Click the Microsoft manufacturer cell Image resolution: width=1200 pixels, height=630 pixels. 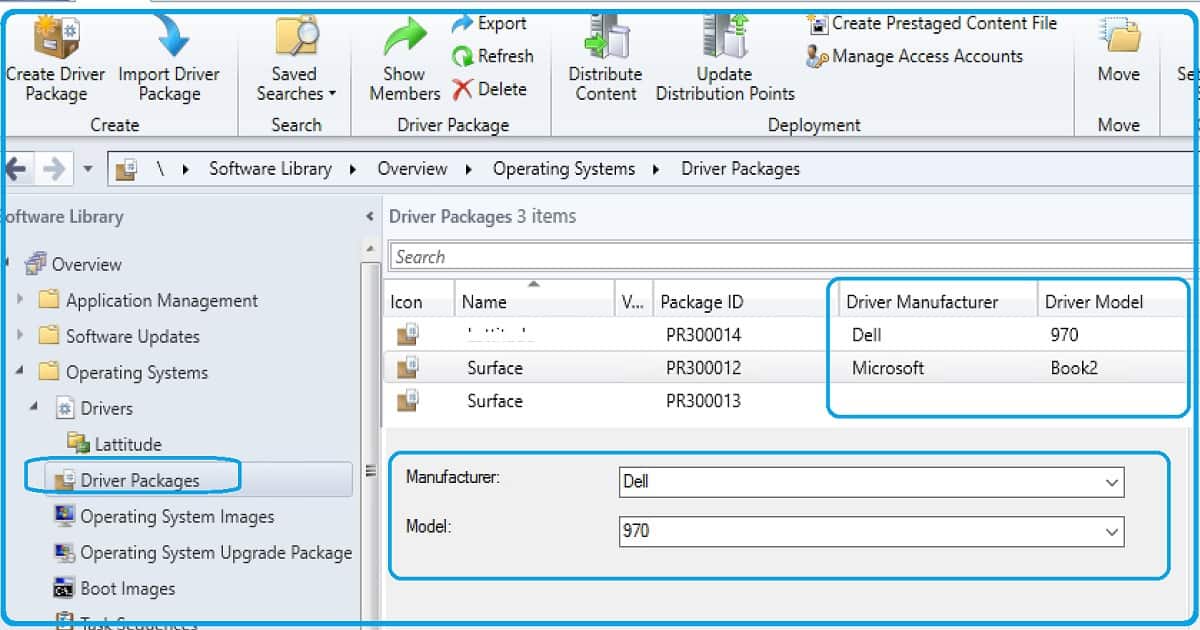(x=888, y=368)
